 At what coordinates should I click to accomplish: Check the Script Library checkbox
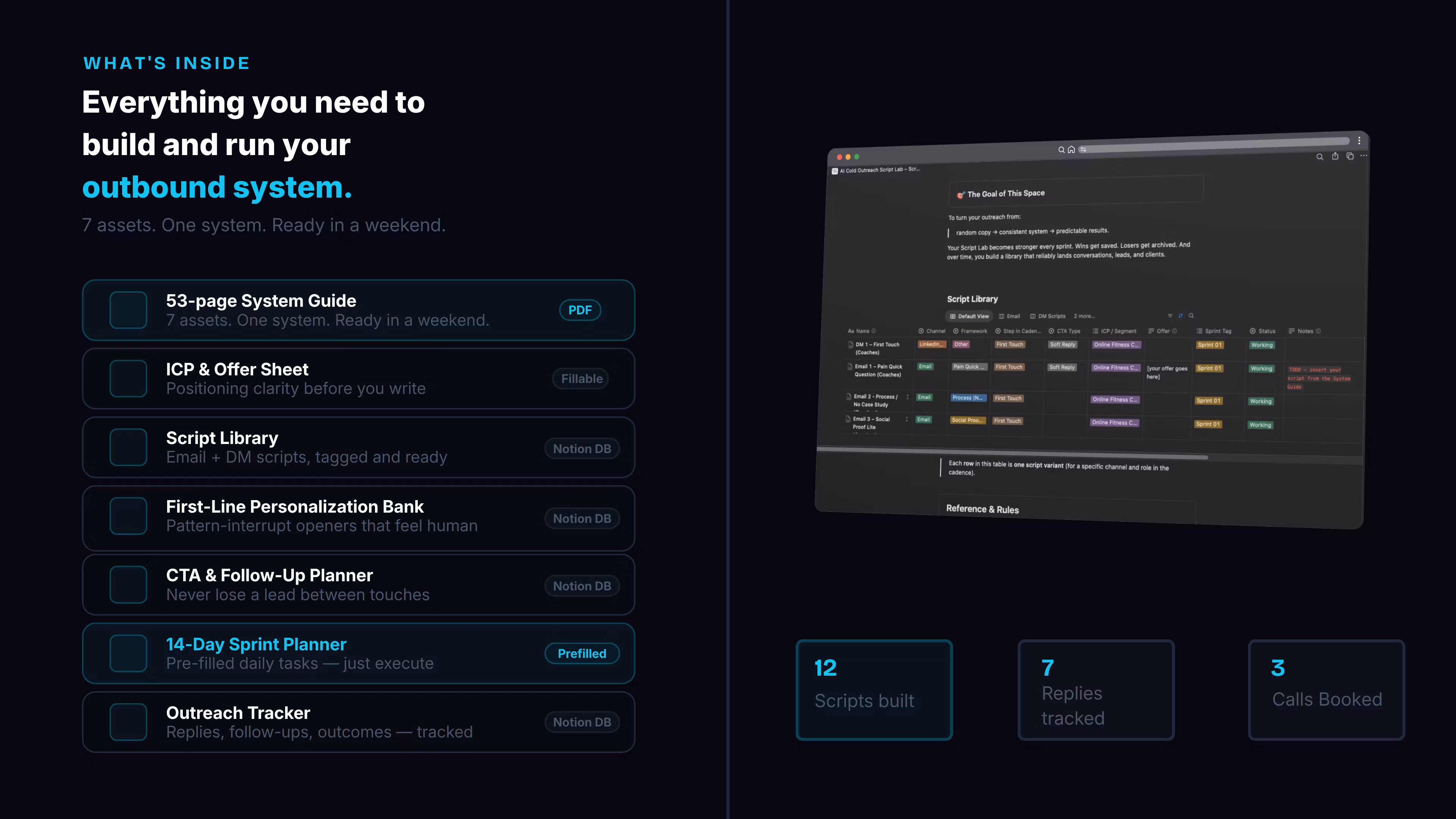128,447
